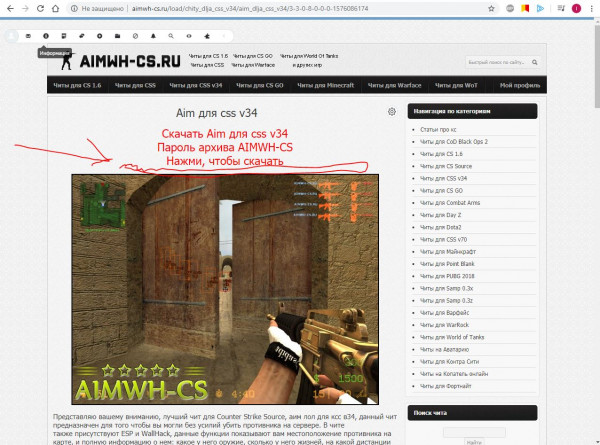
Task: Open the game screenshot image
Action: [225, 289]
